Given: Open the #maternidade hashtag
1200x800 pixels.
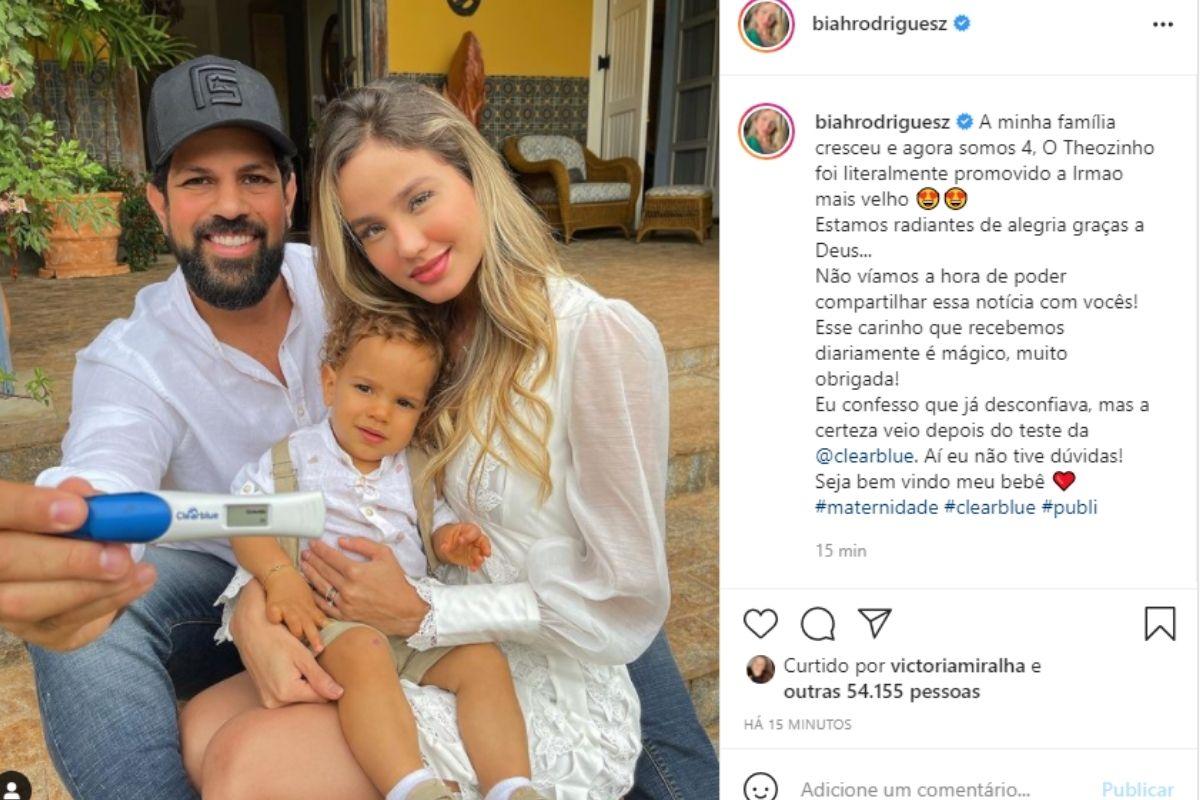Looking at the screenshot, I should (x=877, y=507).
